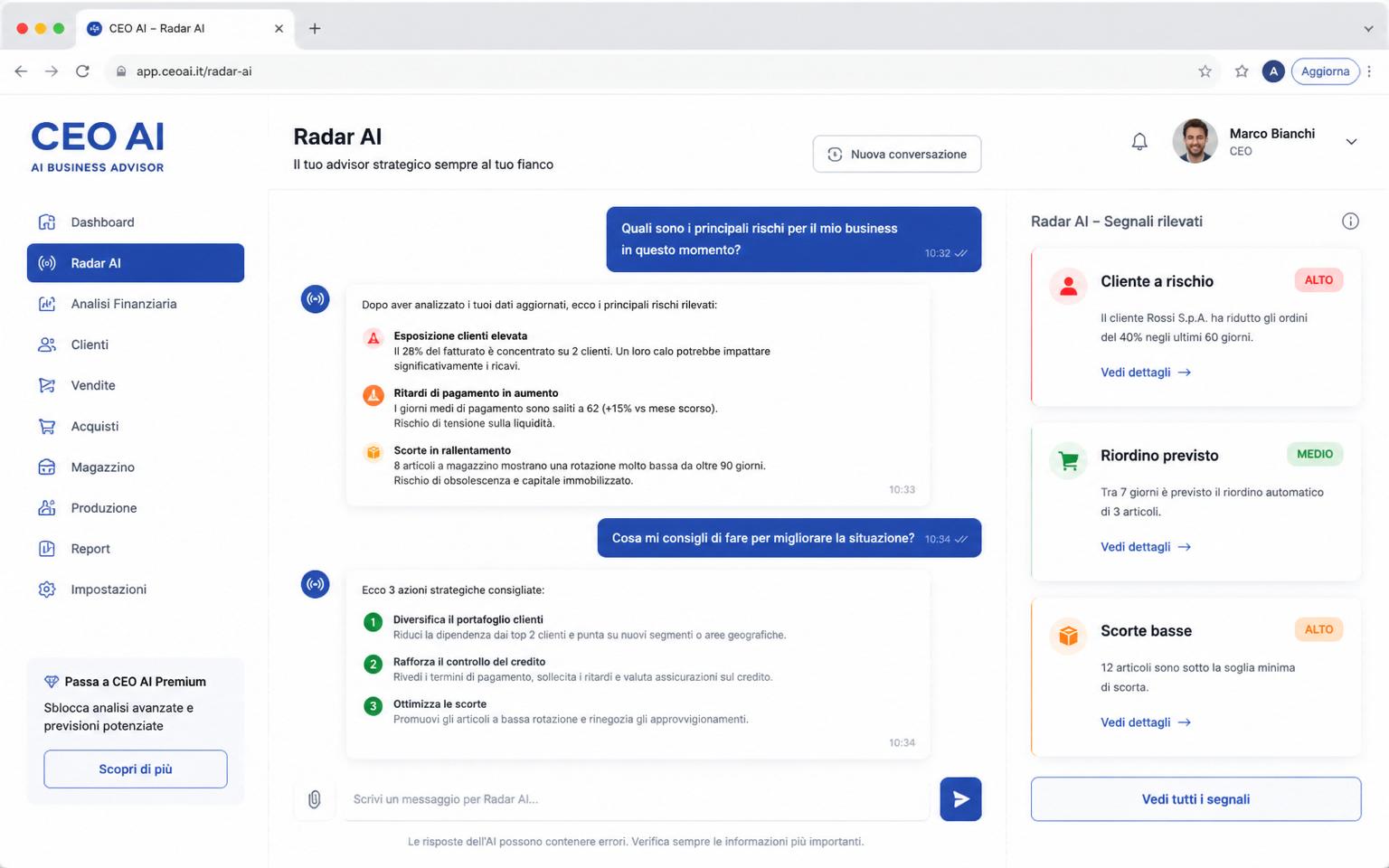
Task: Click the attachment paperclip icon
Action: [x=314, y=799]
